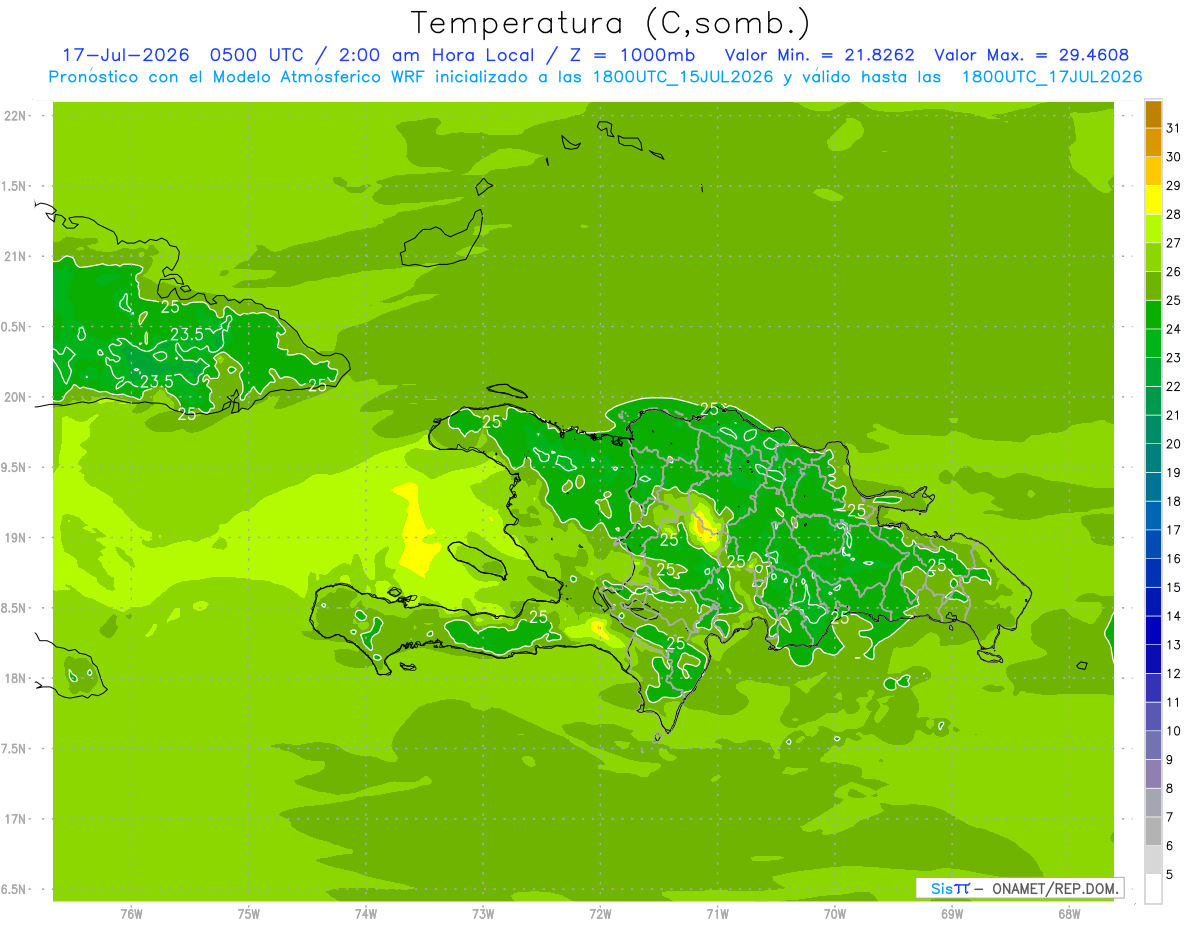
Task: Click the "20N" latitude axis label
Action: click(15, 397)
